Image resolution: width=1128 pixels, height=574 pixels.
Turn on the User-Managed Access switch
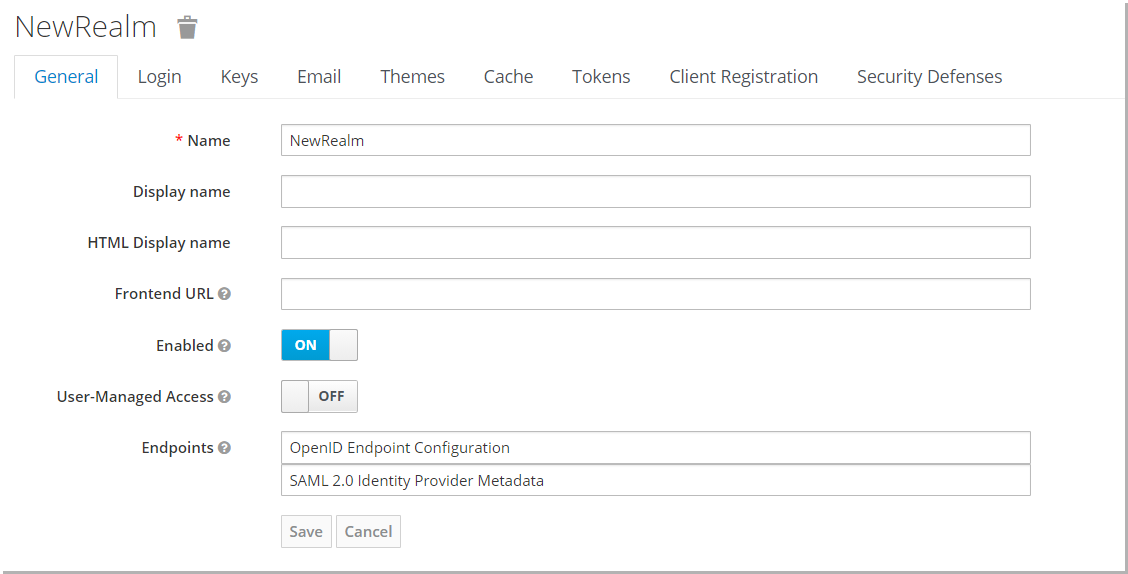[319, 396]
